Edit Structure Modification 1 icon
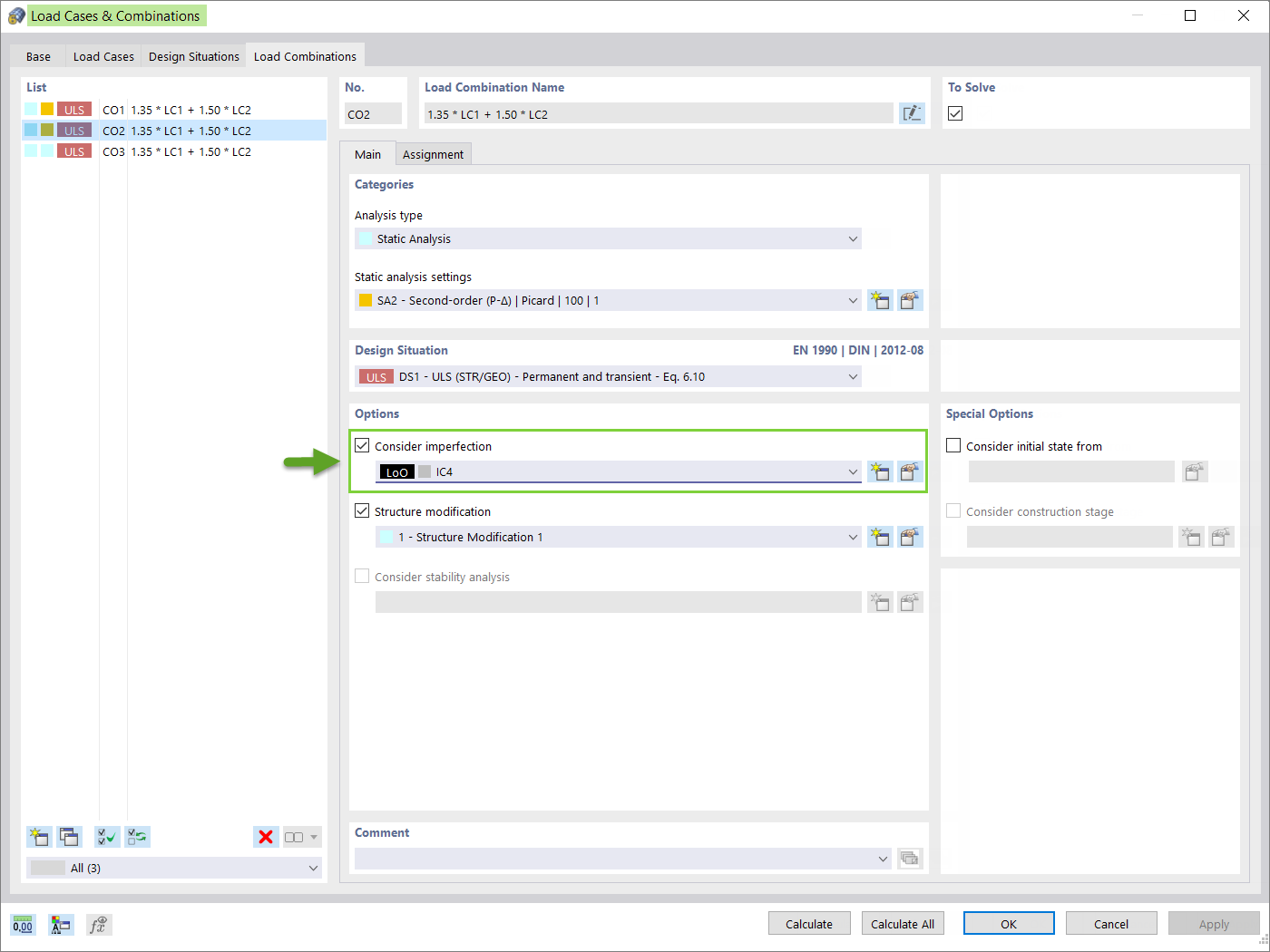Viewport: 1270px width, 952px height. [910, 537]
